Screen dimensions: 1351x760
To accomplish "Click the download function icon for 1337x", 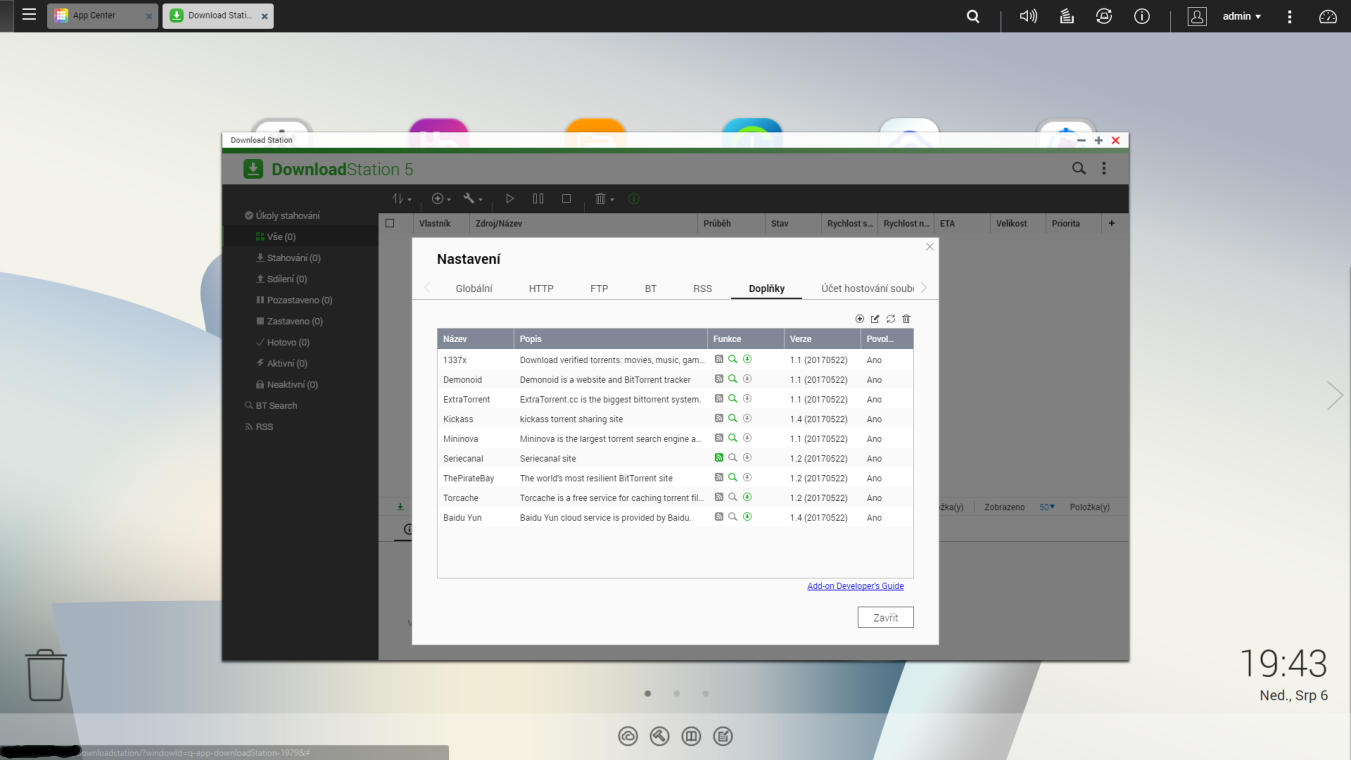I will click(747, 359).
